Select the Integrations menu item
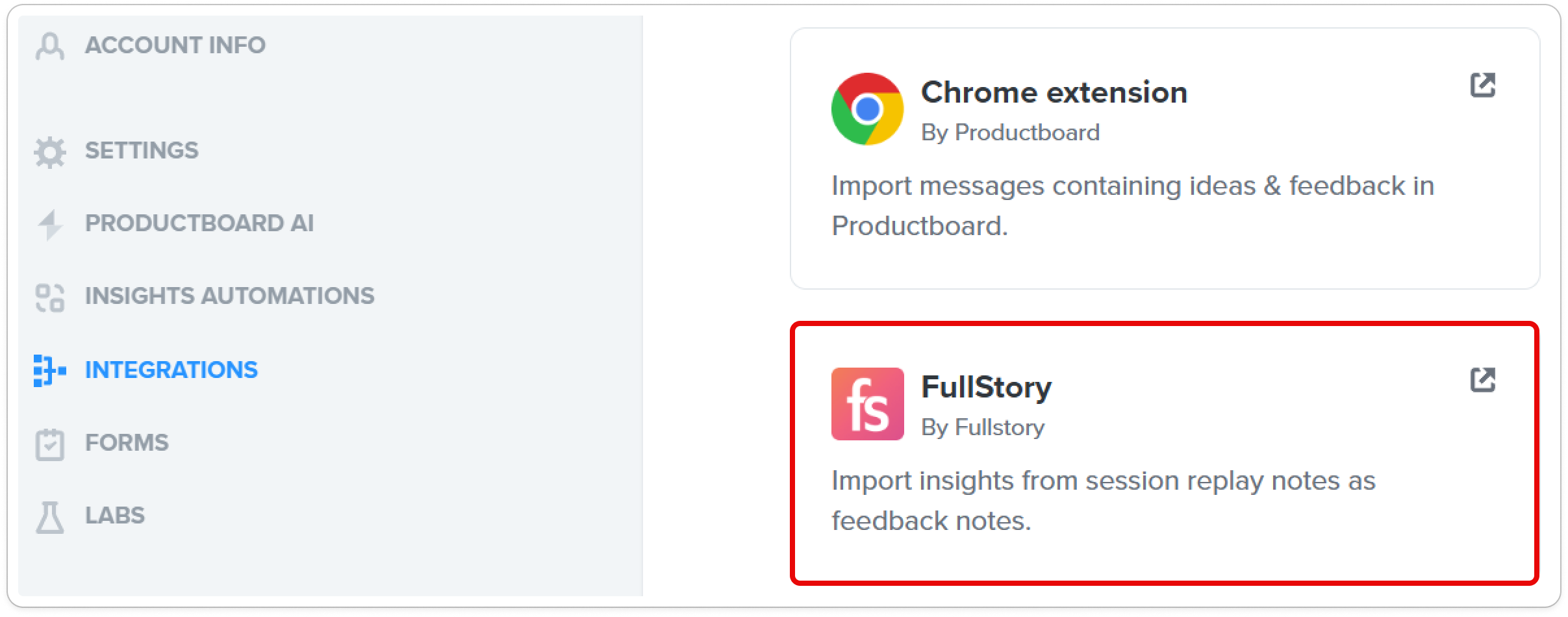Screen dimensions: 1568x617 171,370
